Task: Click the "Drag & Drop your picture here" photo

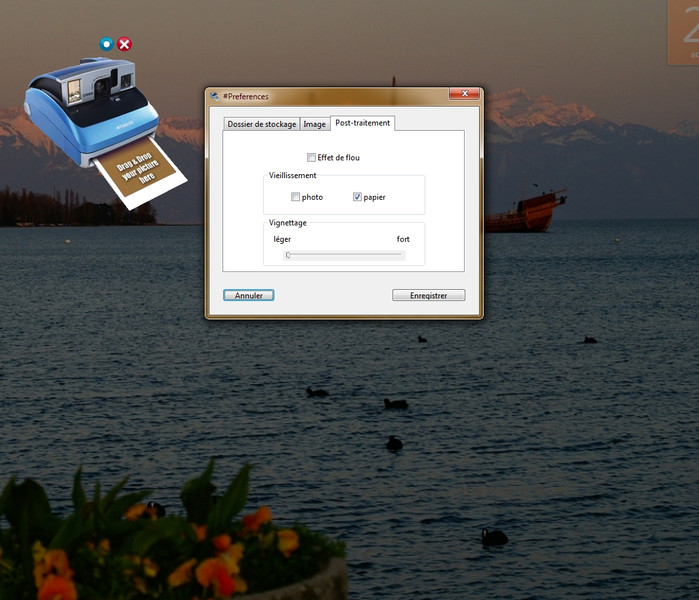Action: pos(136,172)
